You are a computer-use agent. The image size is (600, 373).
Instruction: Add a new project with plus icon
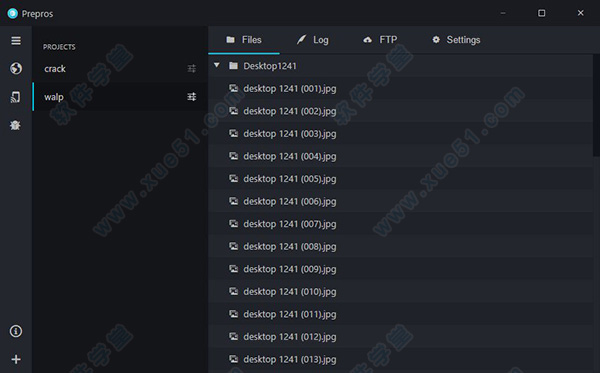tap(16, 359)
